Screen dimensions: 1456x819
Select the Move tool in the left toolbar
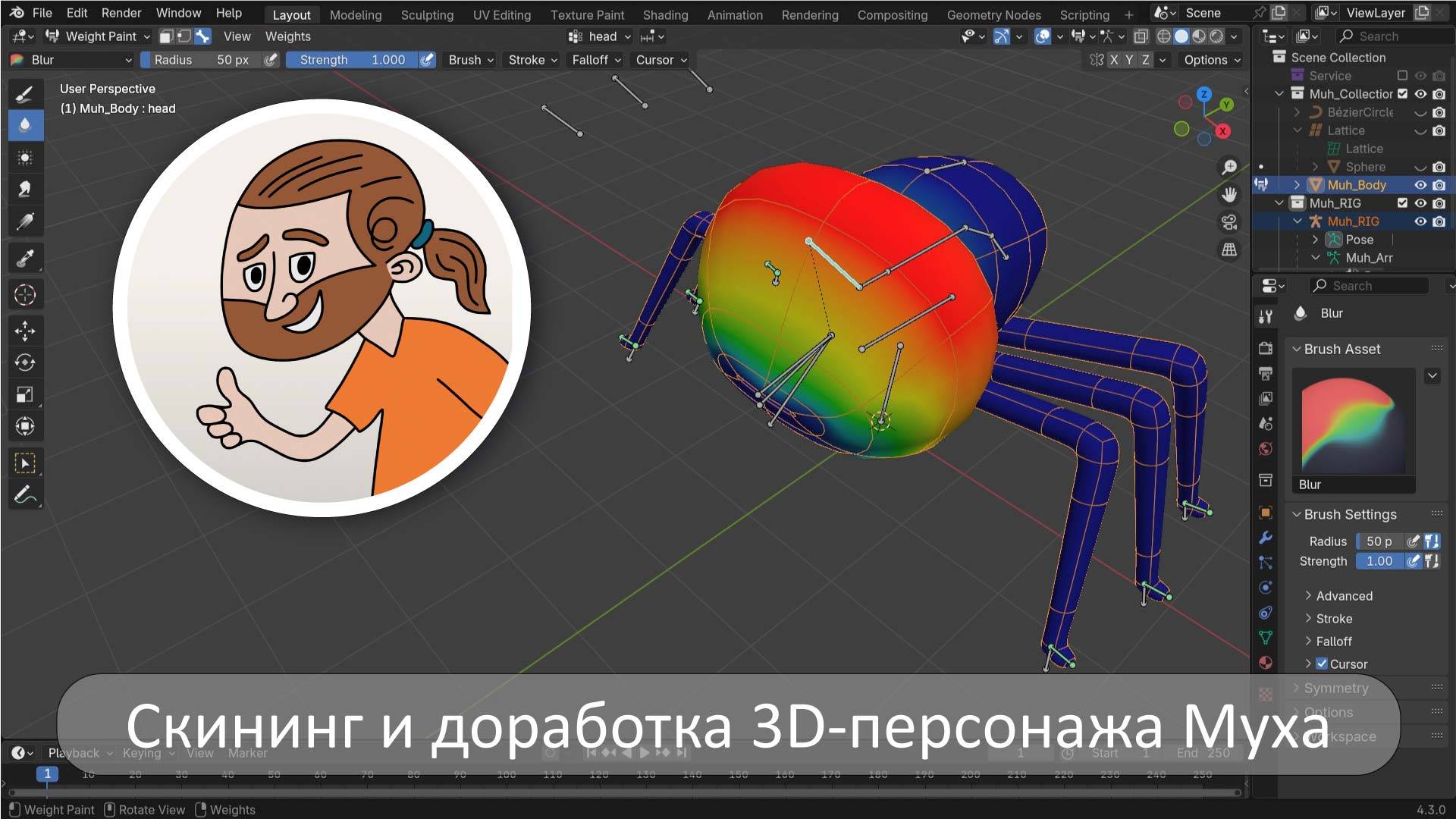pyautogui.click(x=25, y=331)
